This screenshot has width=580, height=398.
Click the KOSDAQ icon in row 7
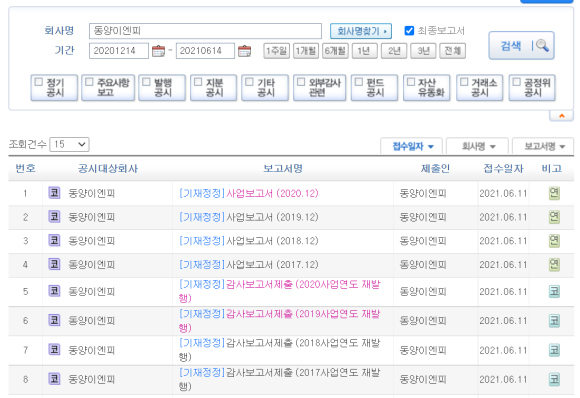coord(54,350)
